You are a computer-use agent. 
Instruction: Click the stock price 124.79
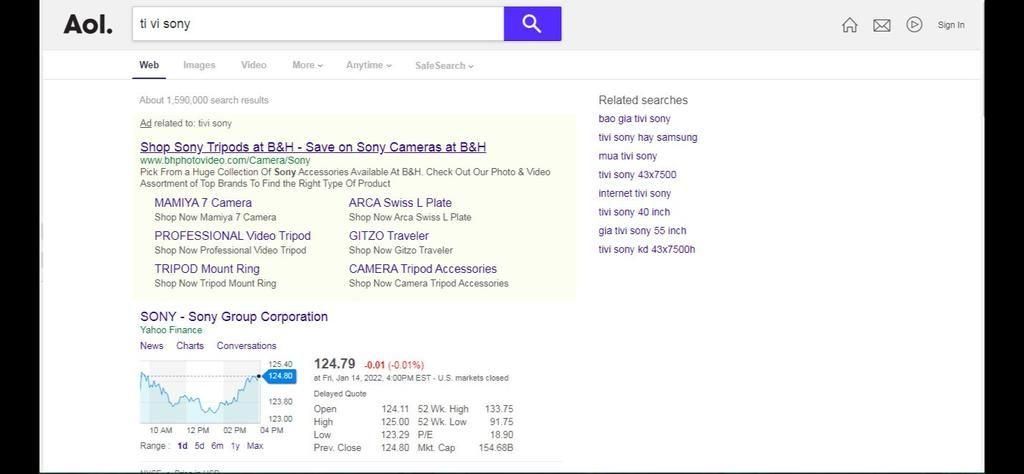point(334,364)
